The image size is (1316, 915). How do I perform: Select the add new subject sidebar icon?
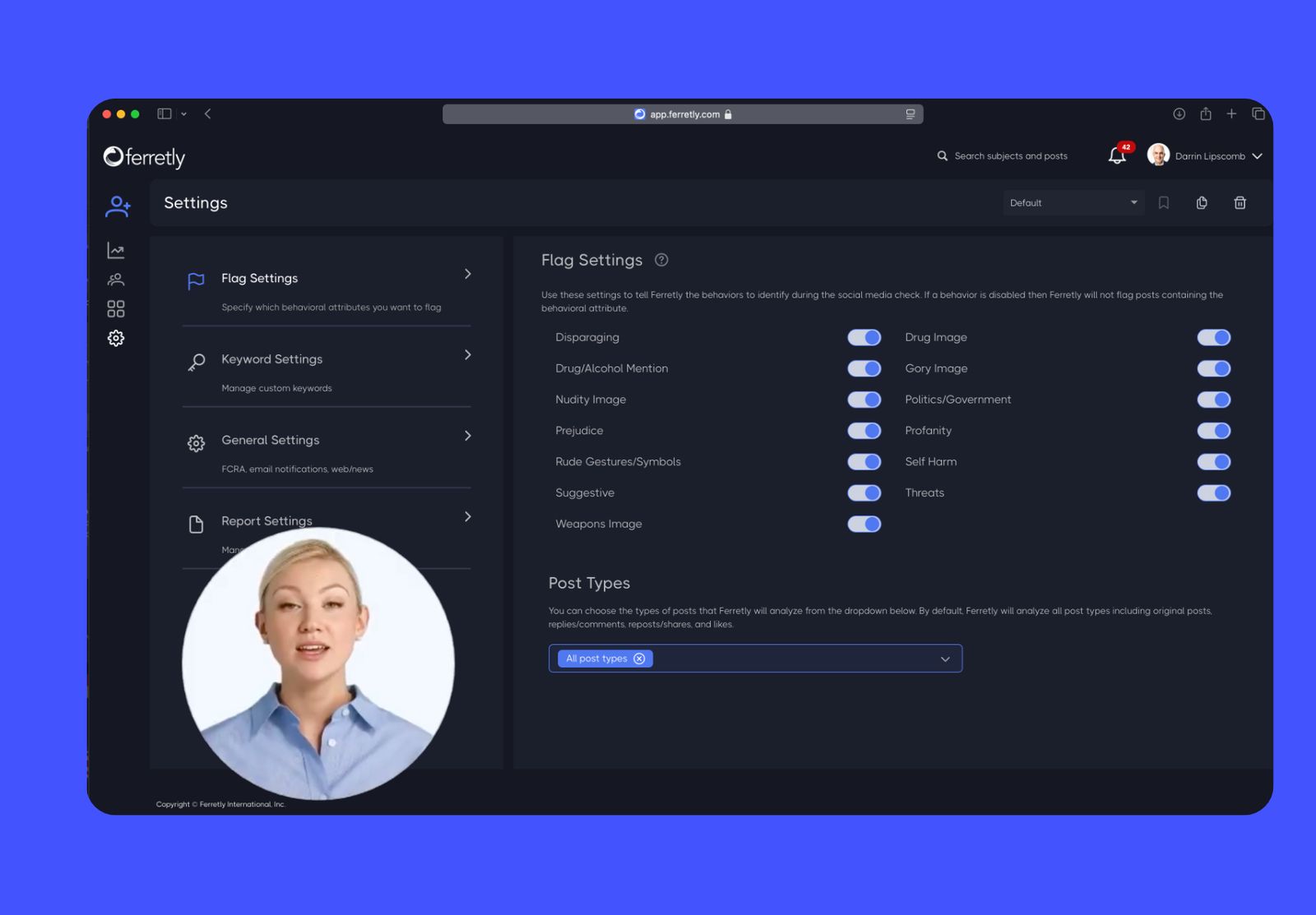(x=117, y=206)
